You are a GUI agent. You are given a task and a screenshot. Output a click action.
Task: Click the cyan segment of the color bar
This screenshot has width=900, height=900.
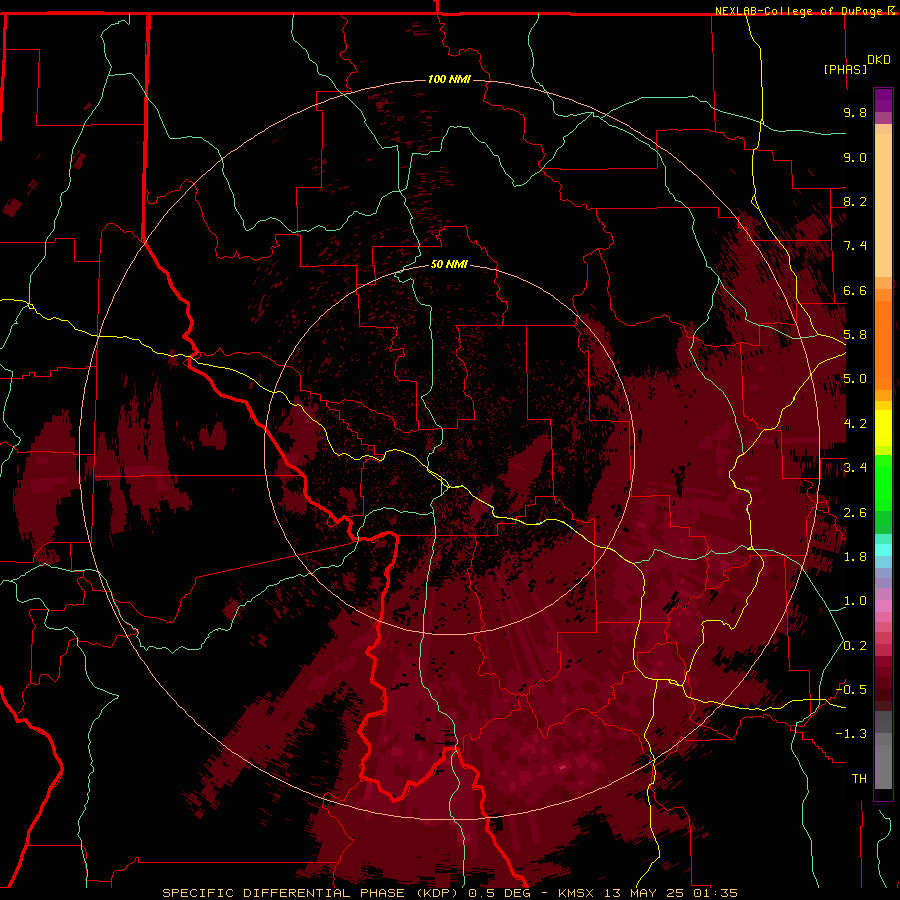pyautogui.click(x=883, y=550)
